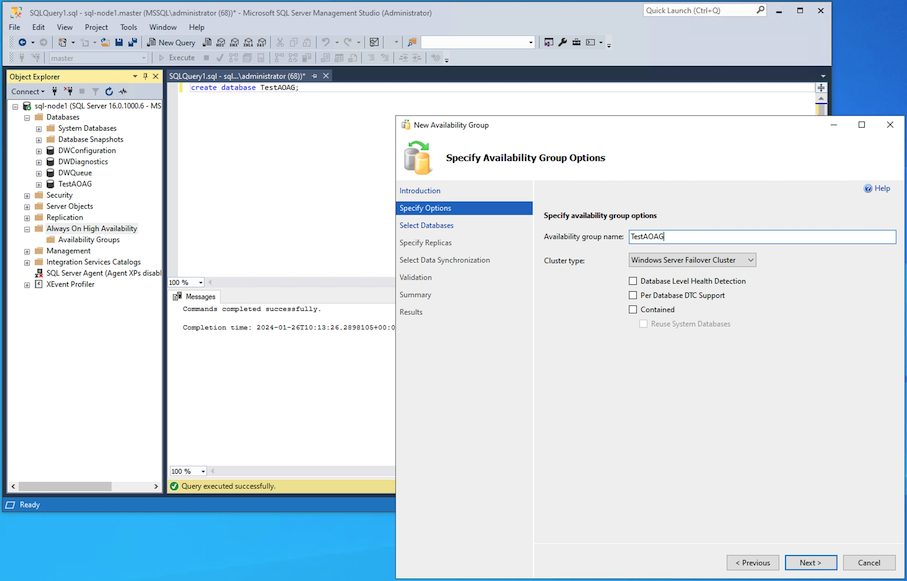
Task: Click the New Query toolbar button
Action: pos(171,42)
